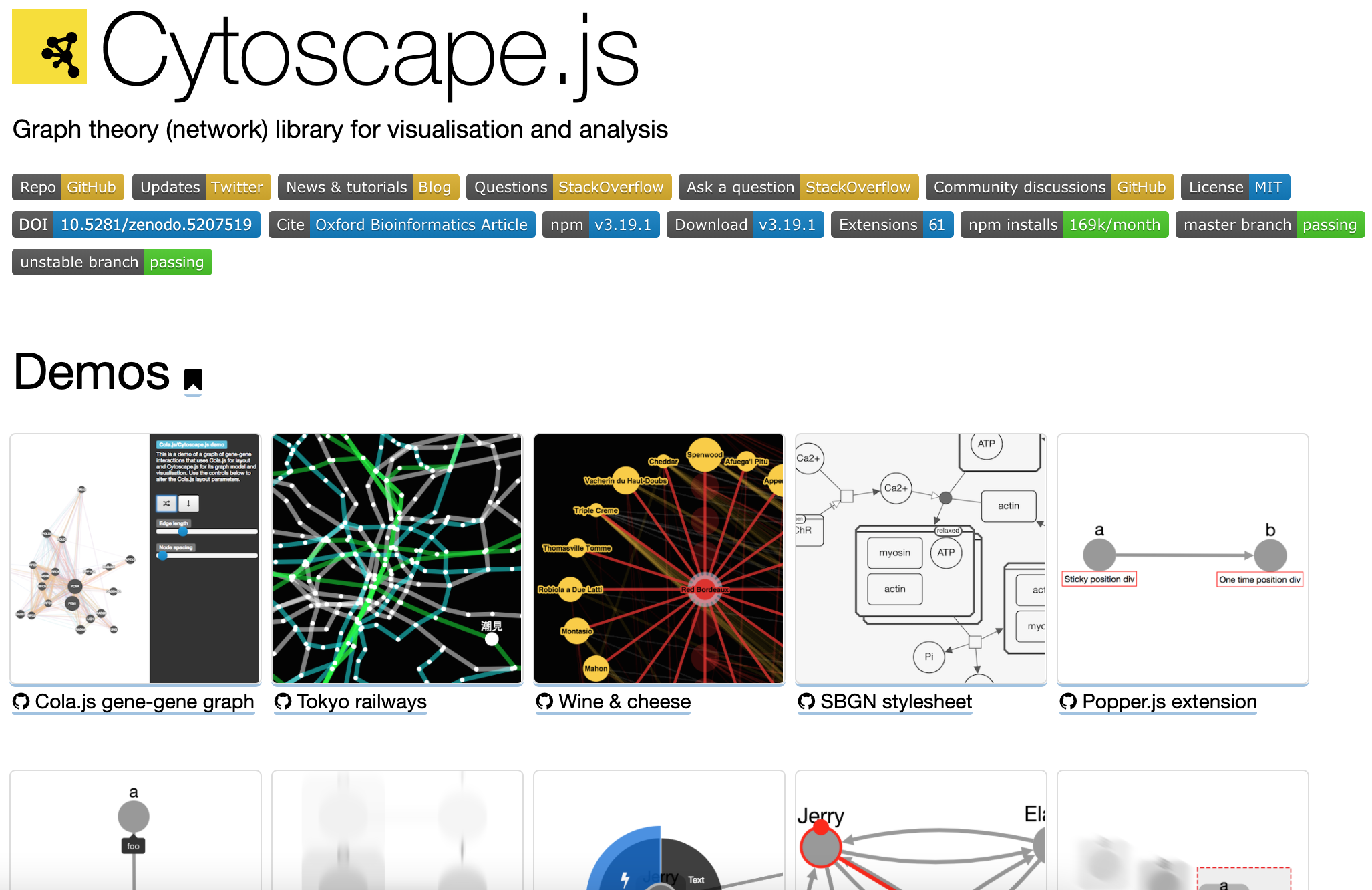The height and width of the screenshot is (890, 1372).
Task: Open the Questions StackOverflow badge
Action: 569,187
